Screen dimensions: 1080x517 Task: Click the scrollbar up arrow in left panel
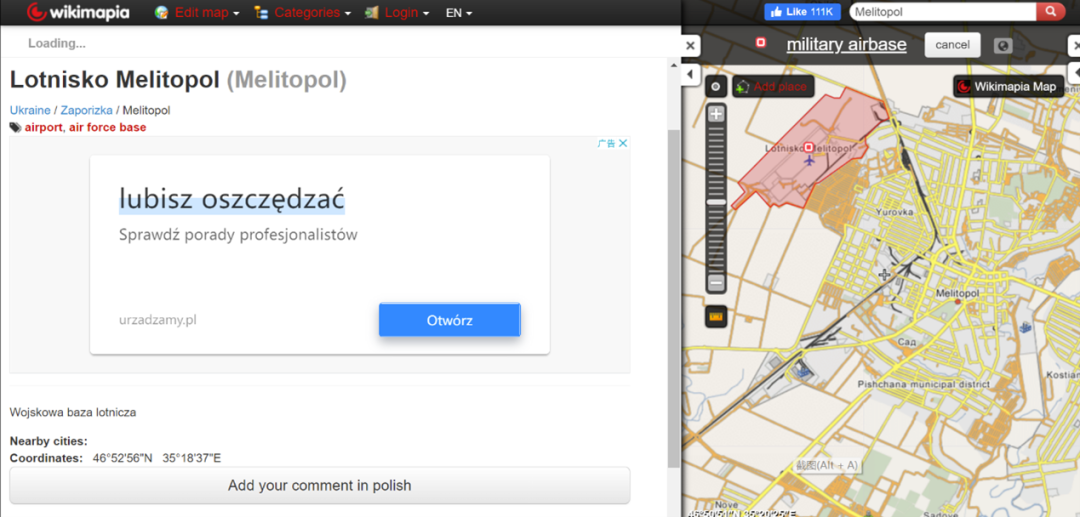coord(674,63)
